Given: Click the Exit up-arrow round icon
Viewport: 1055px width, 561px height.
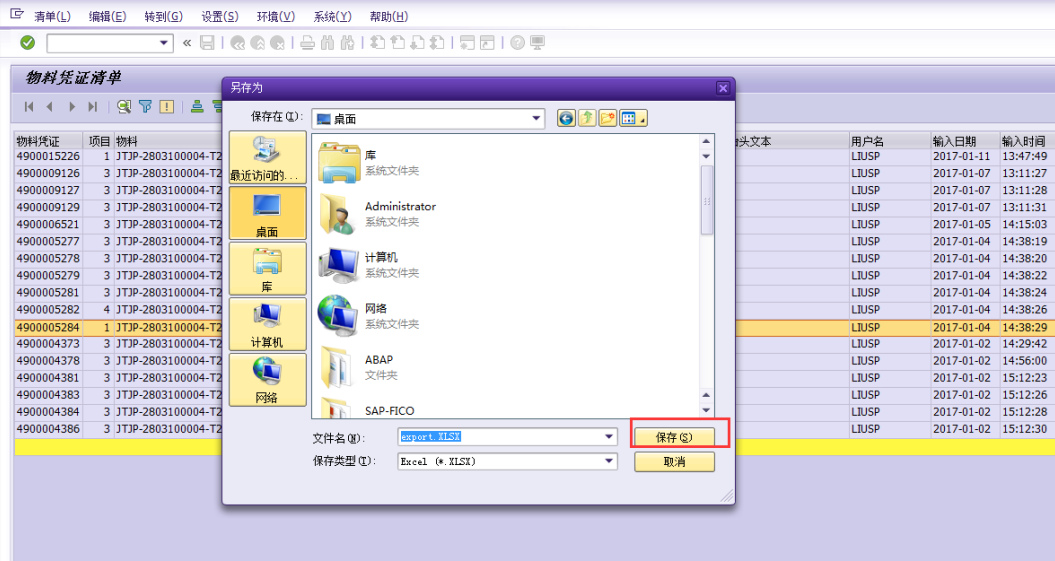Looking at the screenshot, I should point(258,43).
